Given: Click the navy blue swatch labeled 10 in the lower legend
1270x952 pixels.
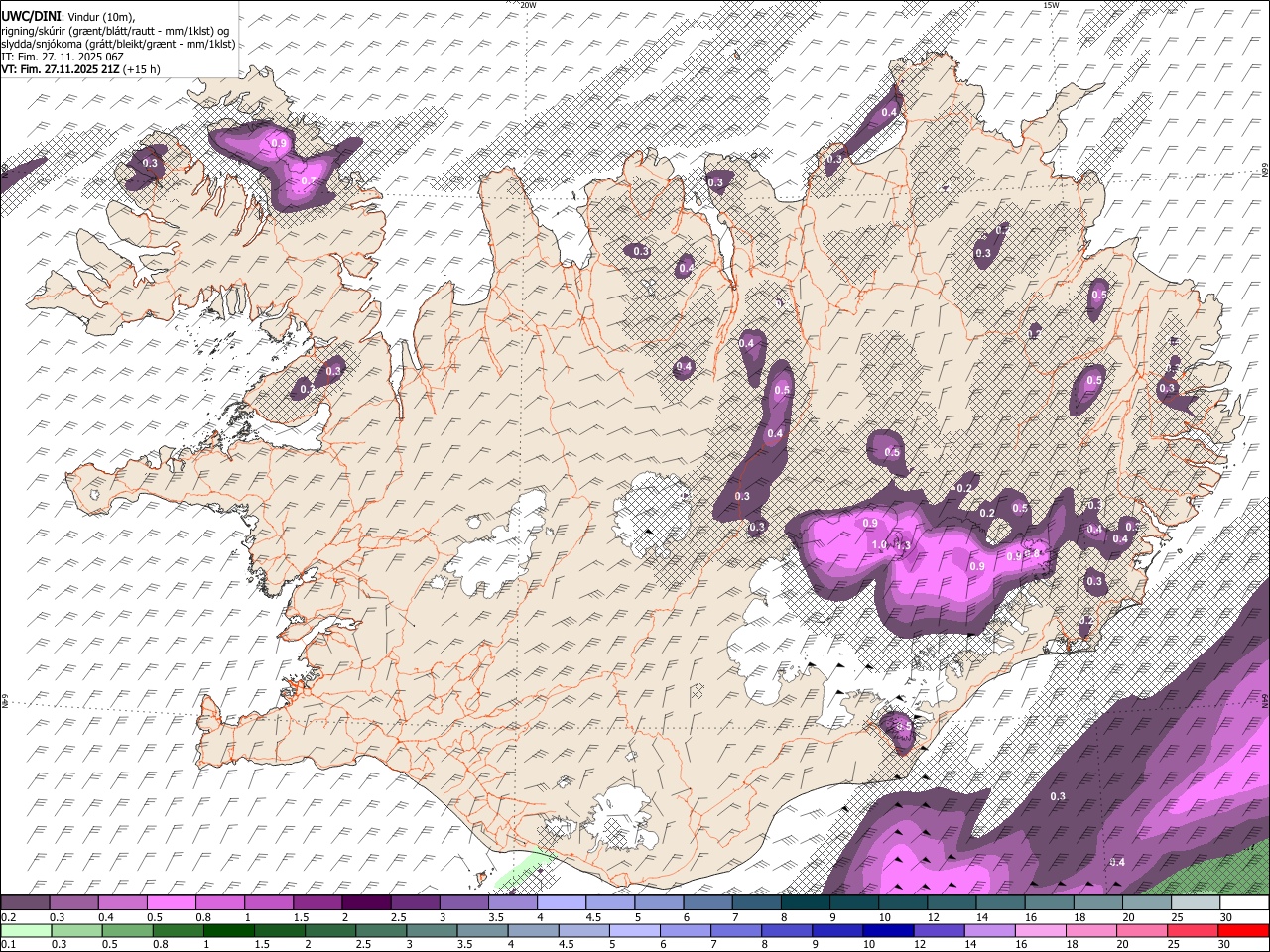Looking at the screenshot, I should point(888,930).
